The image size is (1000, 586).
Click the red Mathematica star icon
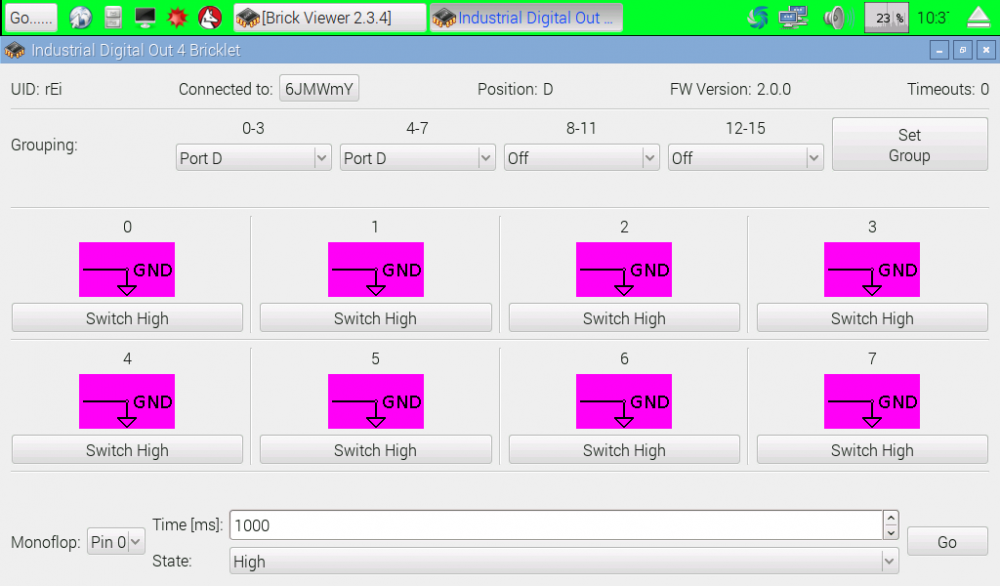177,17
